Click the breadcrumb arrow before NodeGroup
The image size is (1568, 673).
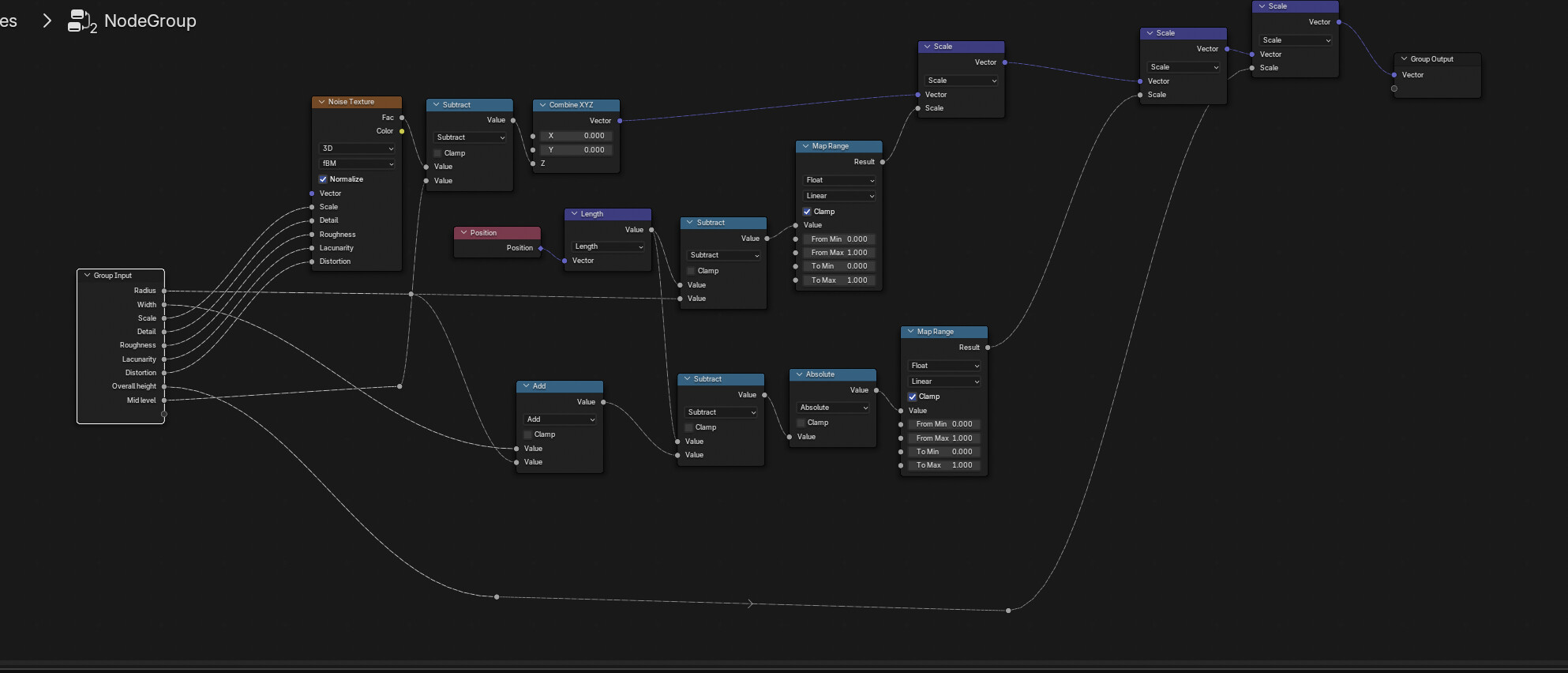point(47,21)
